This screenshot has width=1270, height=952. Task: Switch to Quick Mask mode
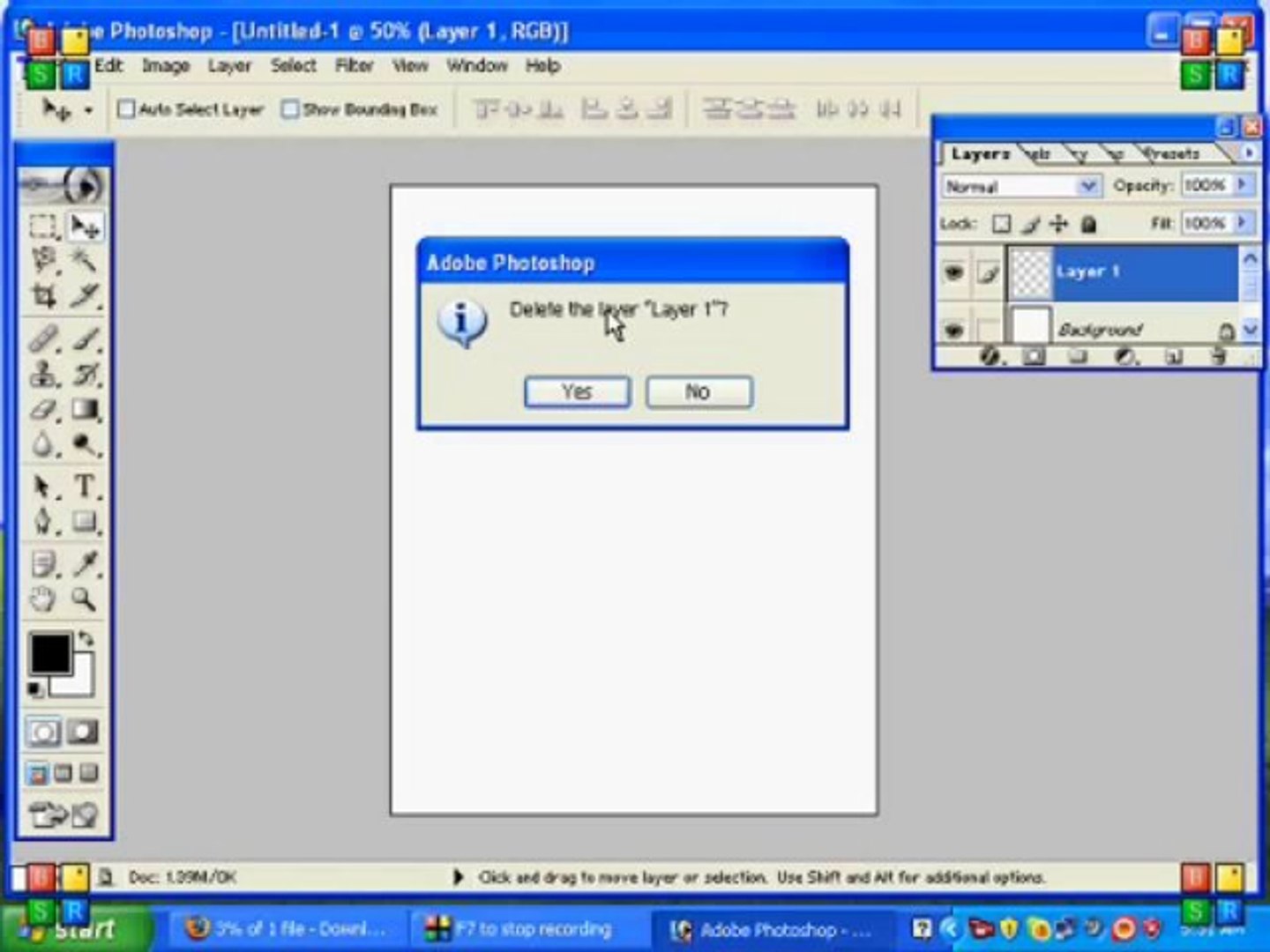pyautogui.click(x=84, y=732)
